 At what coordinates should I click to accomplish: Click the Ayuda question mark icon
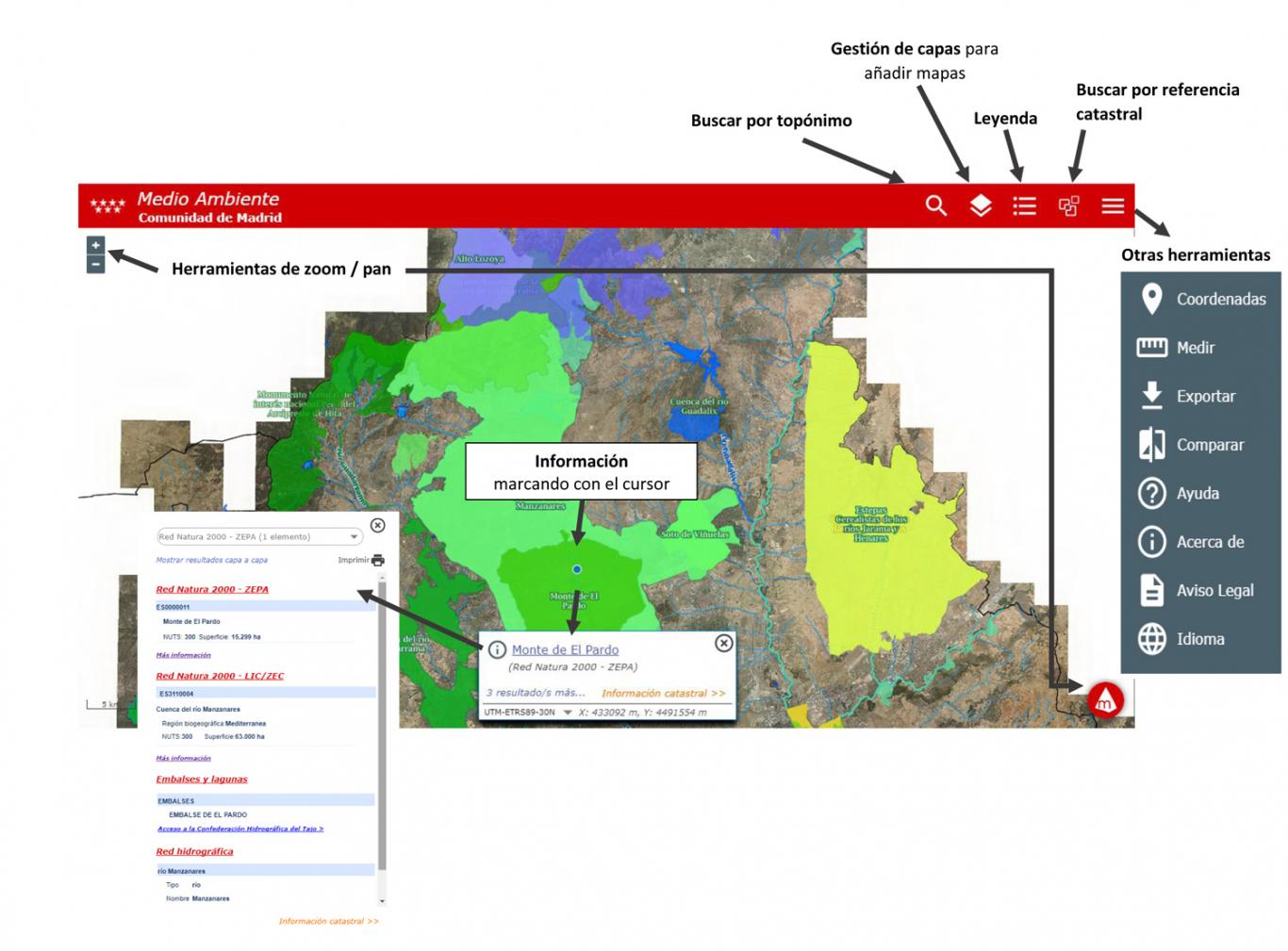click(1151, 493)
